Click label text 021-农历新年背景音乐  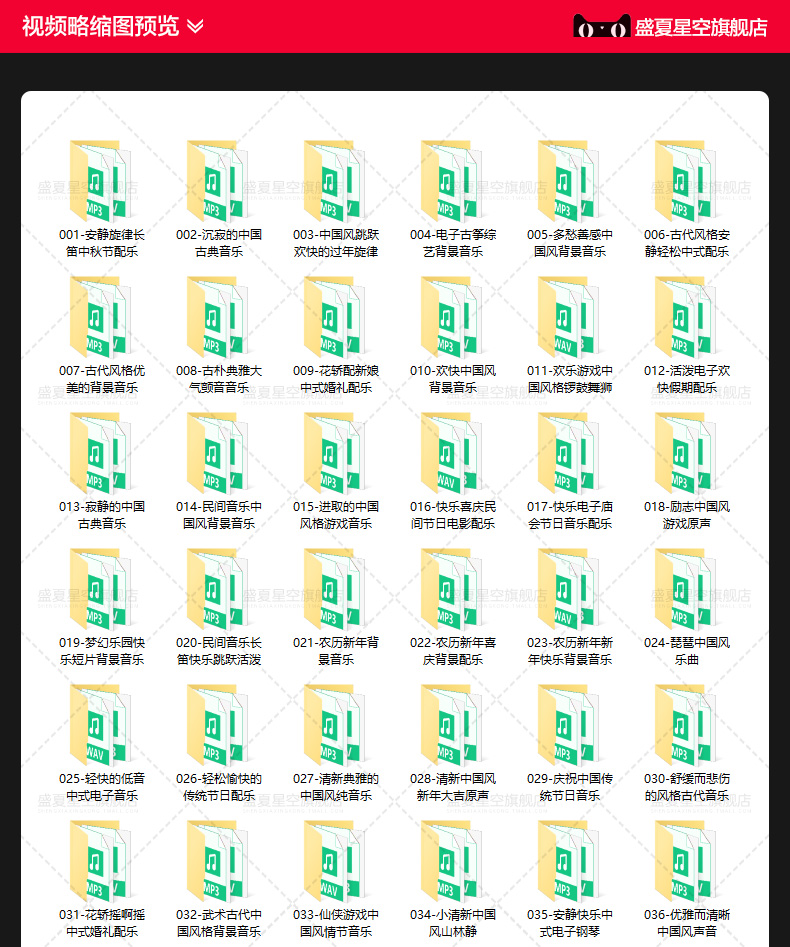[336, 650]
